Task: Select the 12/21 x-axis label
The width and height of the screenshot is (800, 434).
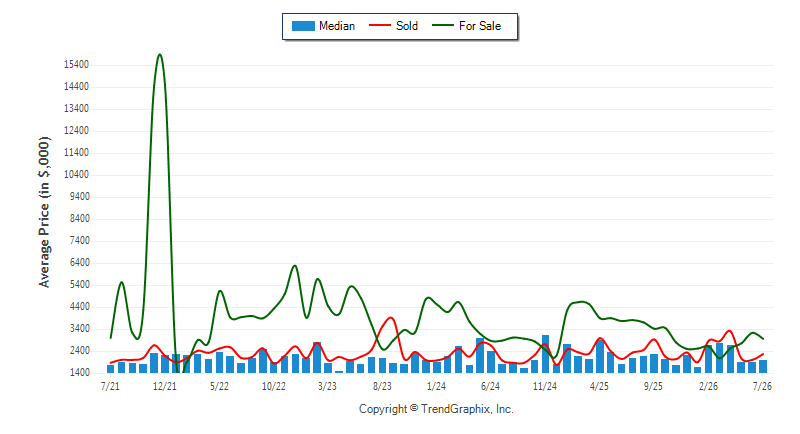Action: [164, 386]
